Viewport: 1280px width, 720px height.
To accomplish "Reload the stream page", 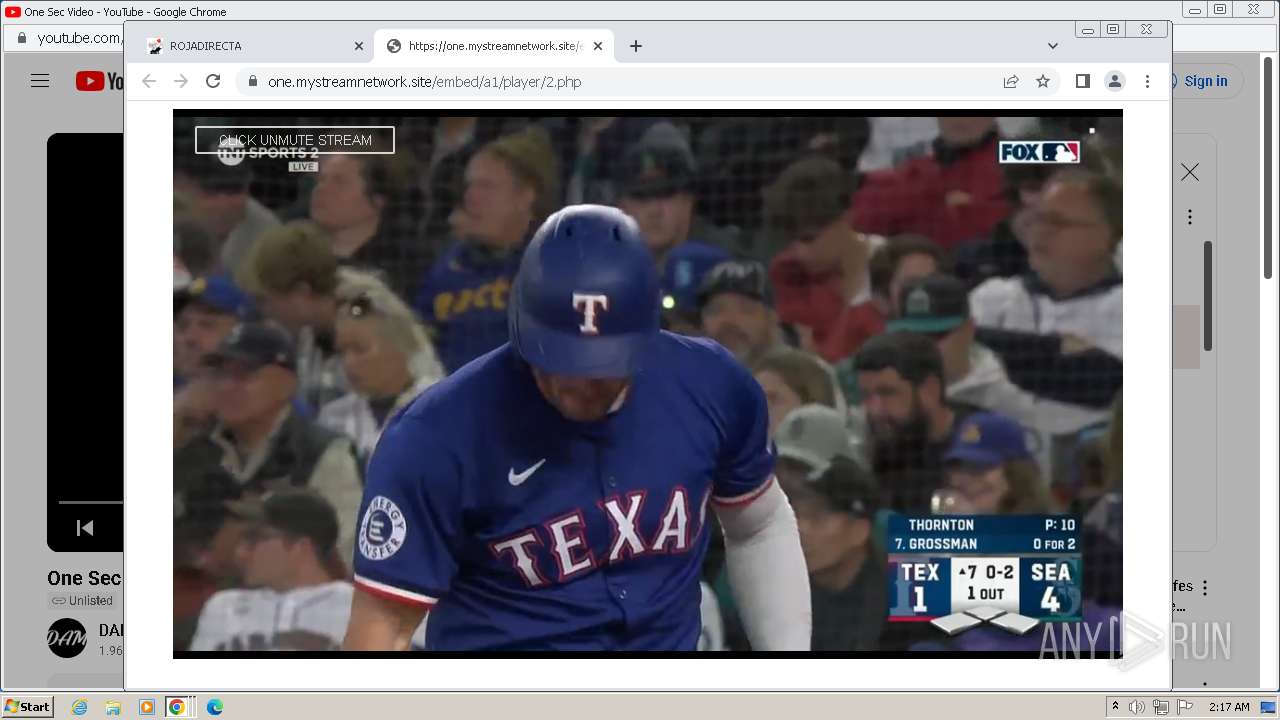I will pyautogui.click(x=213, y=82).
